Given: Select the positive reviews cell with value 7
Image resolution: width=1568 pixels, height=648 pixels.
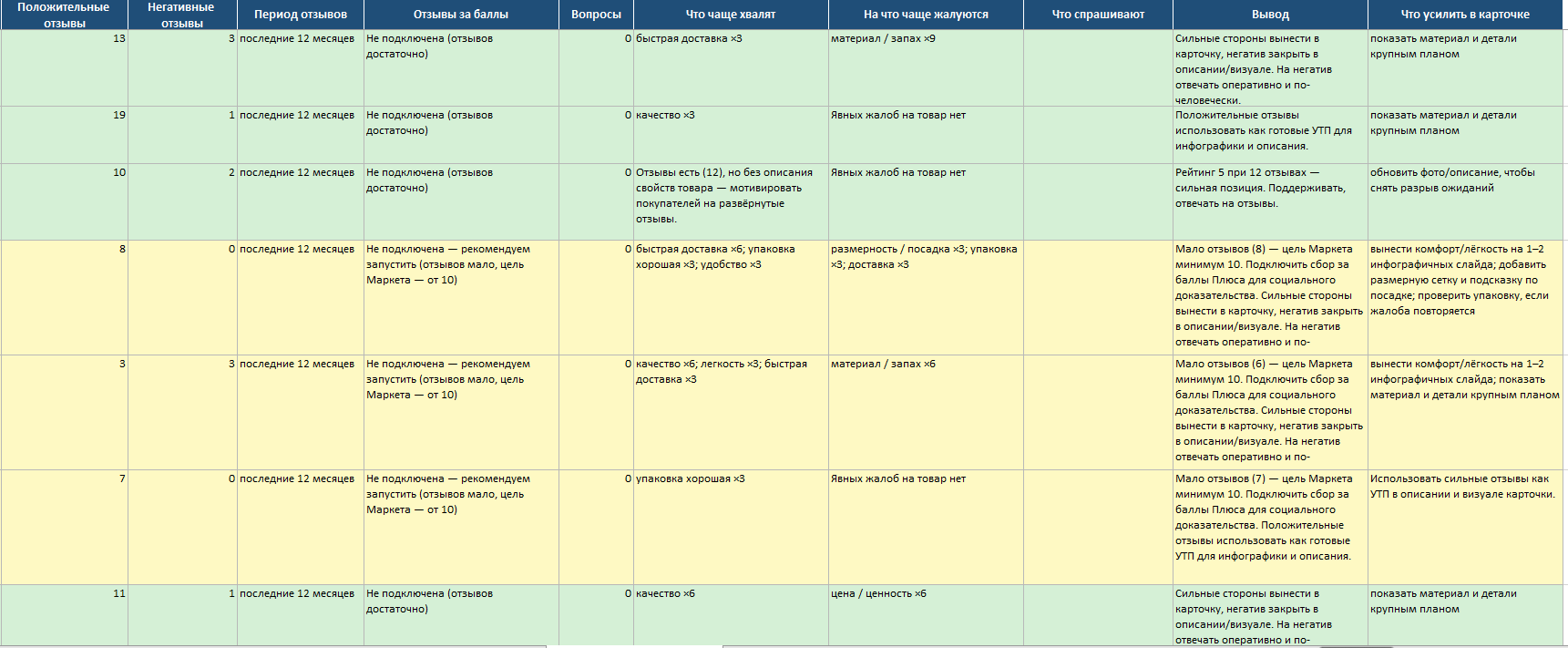Looking at the screenshot, I should tap(64, 528).
